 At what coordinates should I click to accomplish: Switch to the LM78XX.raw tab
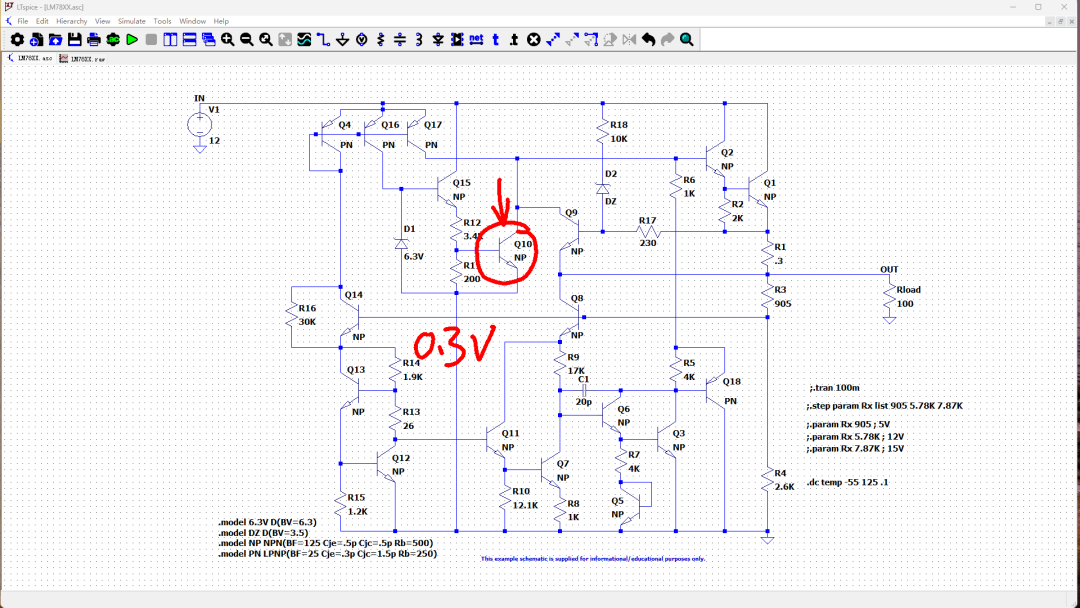point(83,59)
